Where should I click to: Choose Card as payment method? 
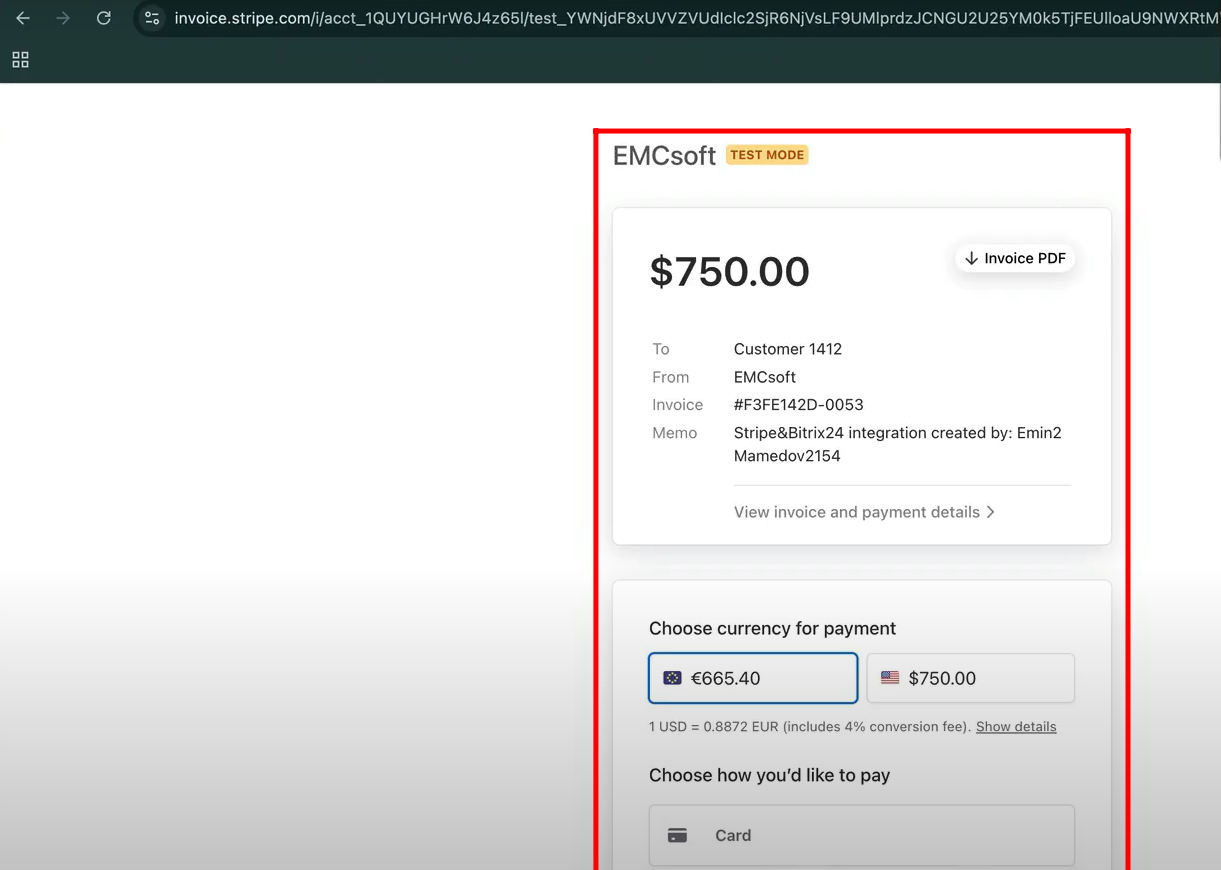(861, 835)
